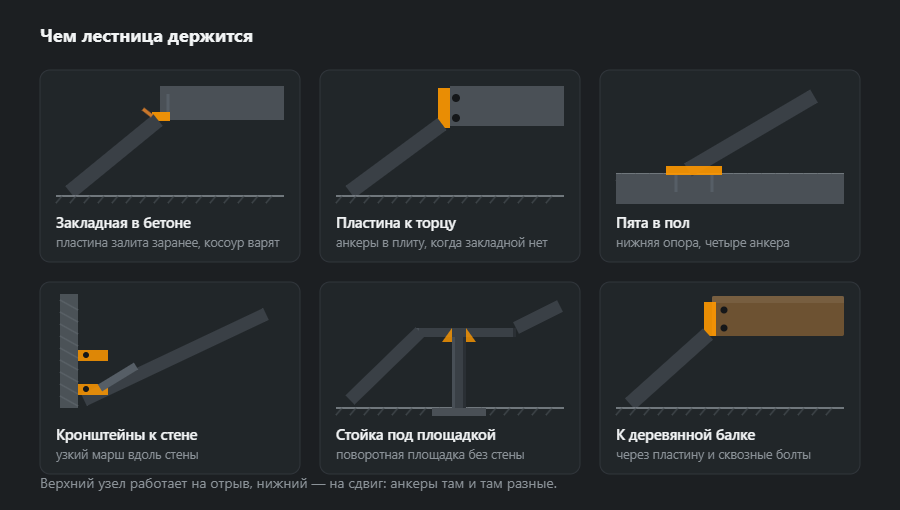The image size is (900, 510).
Task: Click the upper orange wall bracket
Action: (93, 355)
